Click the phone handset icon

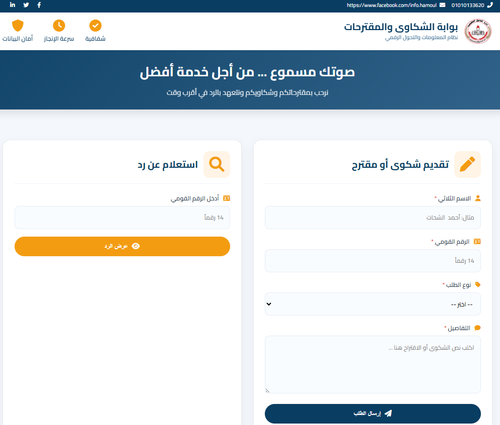pyautogui.click(x=490, y=5)
